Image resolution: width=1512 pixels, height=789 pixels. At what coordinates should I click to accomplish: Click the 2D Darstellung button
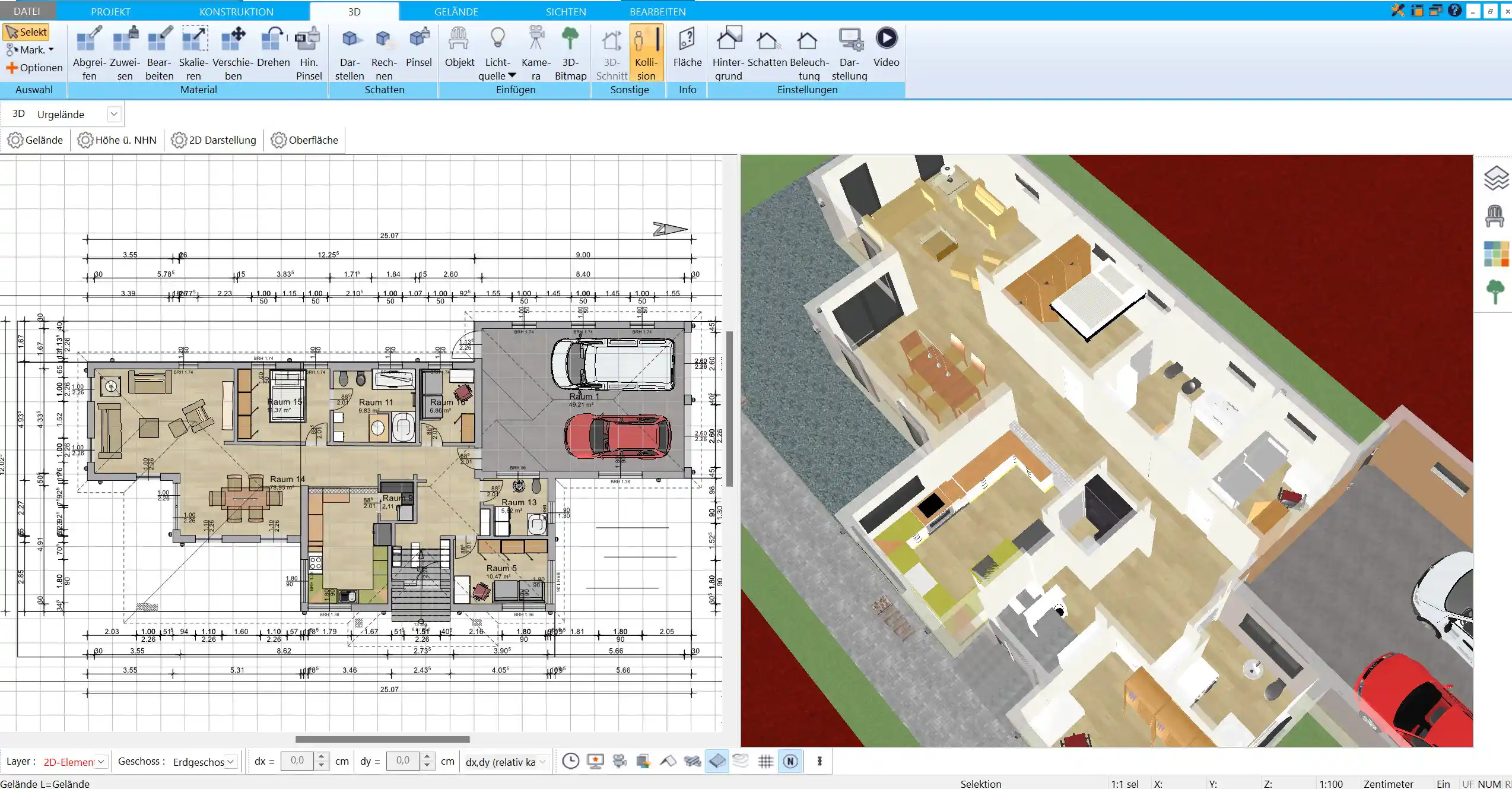[x=214, y=140]
